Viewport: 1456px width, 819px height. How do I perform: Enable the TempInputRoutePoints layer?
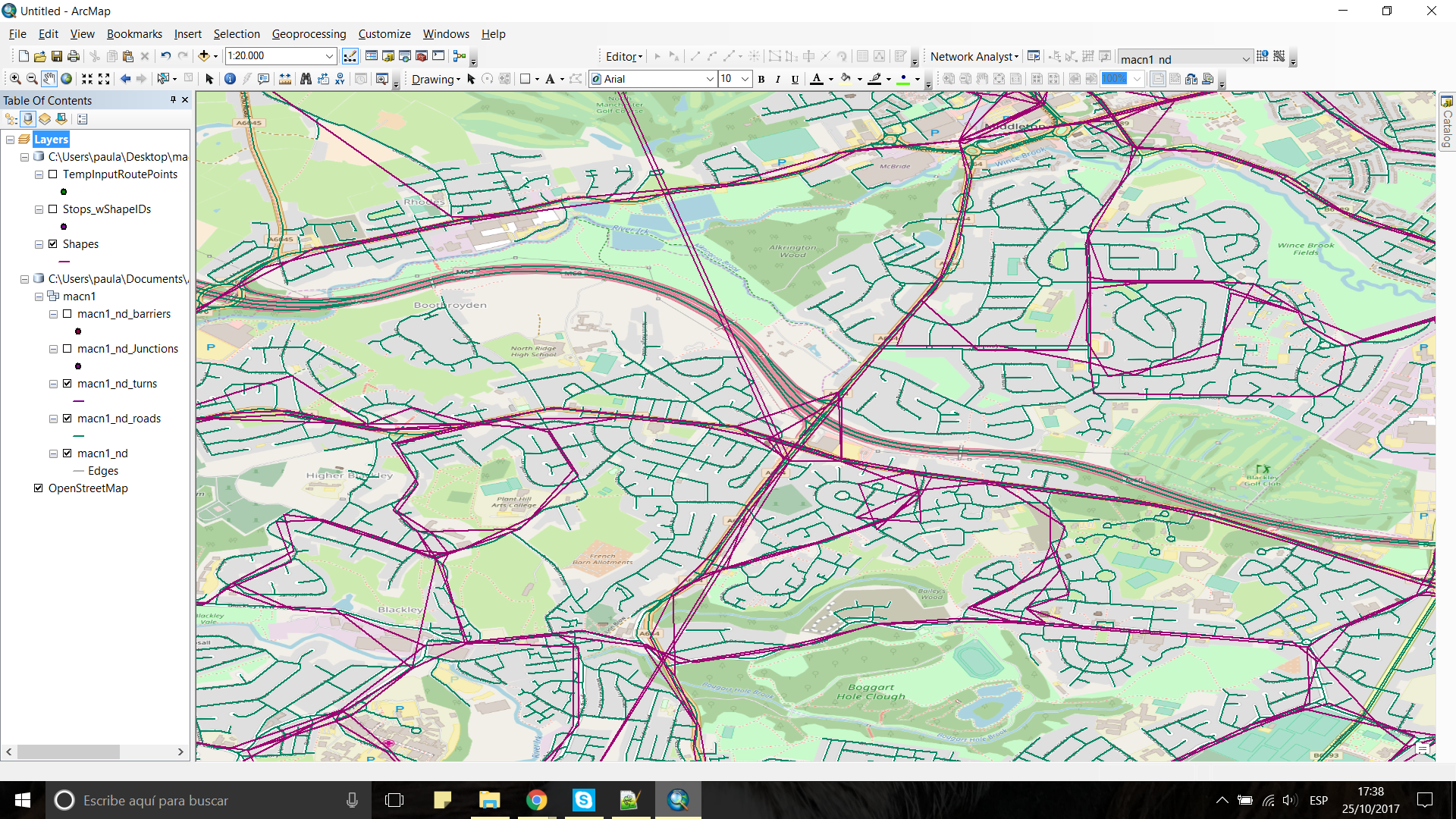[53, 174]
